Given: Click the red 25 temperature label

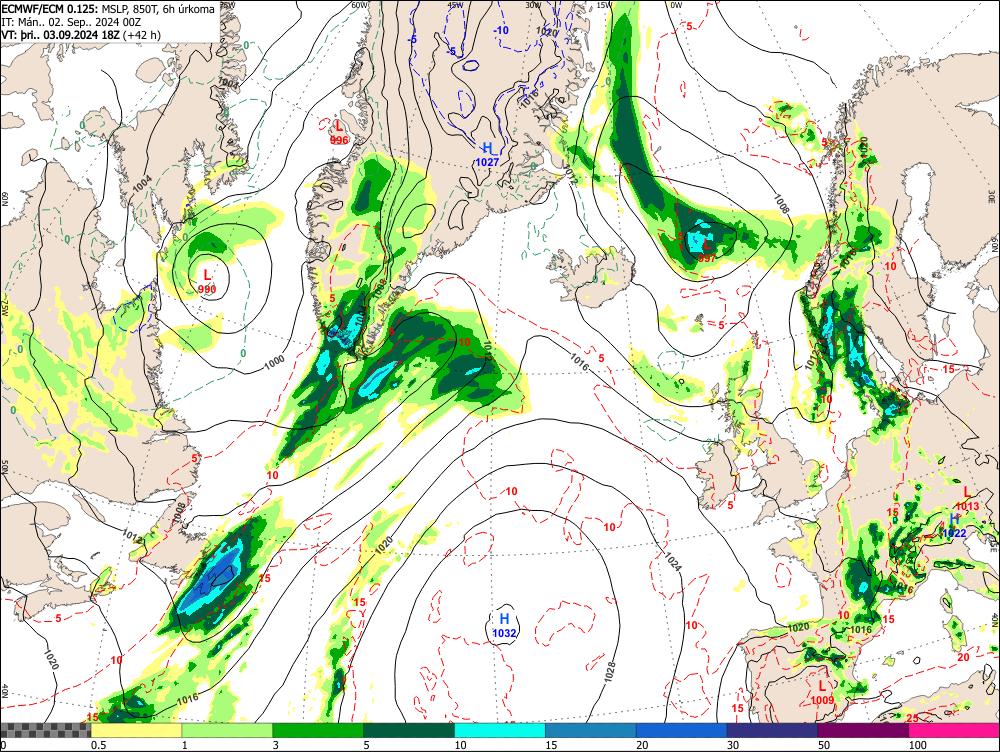Looking at the screenshot, I should [913, 718].
